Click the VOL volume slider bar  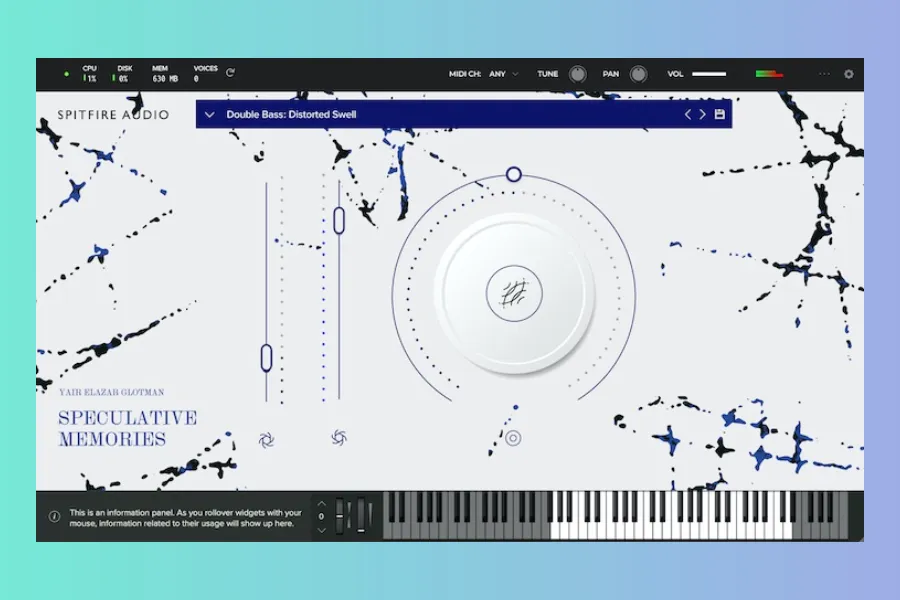(x=709, y=74)
